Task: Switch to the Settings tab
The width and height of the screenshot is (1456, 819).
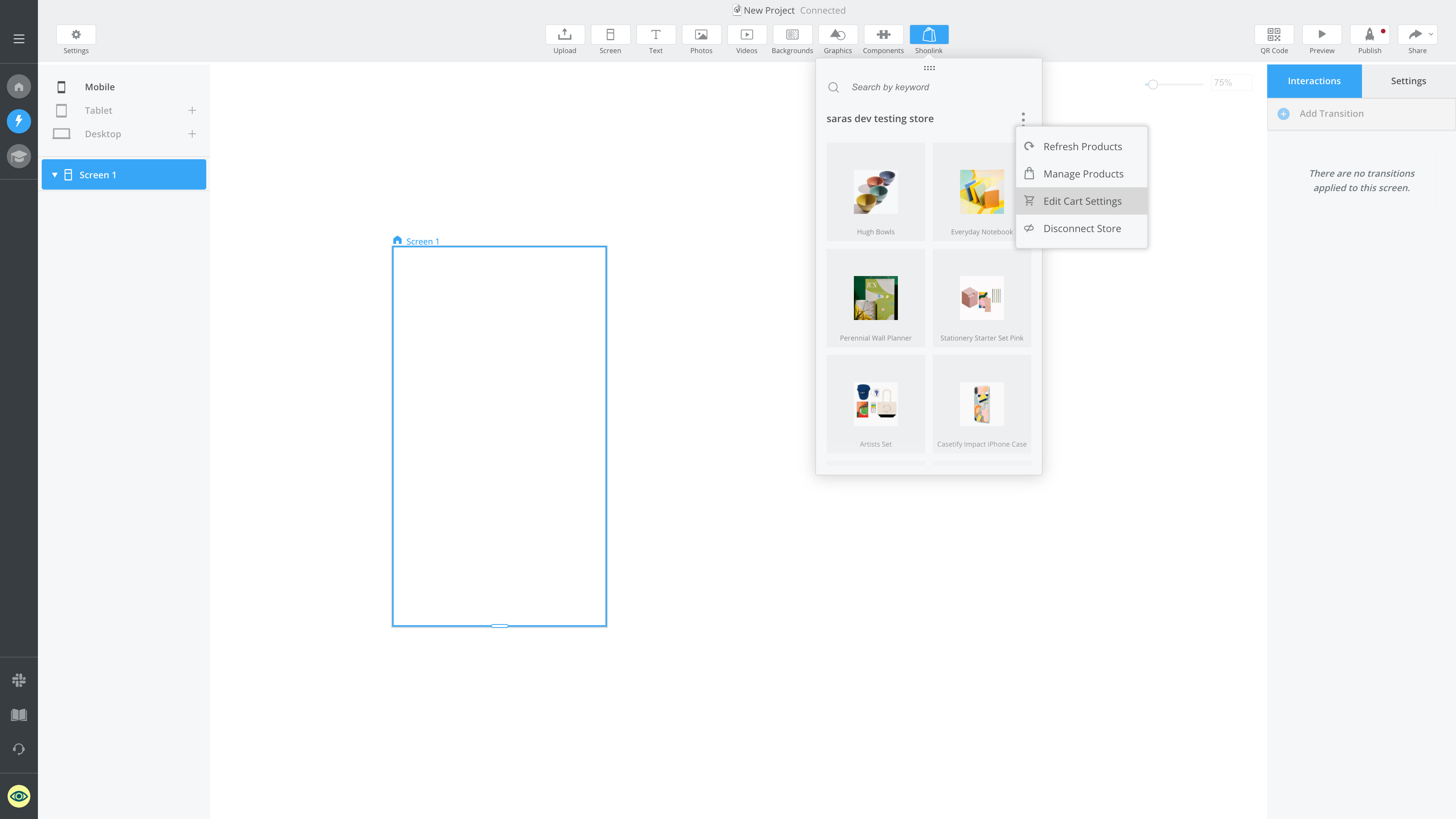Action: [x=1408, y=81]
